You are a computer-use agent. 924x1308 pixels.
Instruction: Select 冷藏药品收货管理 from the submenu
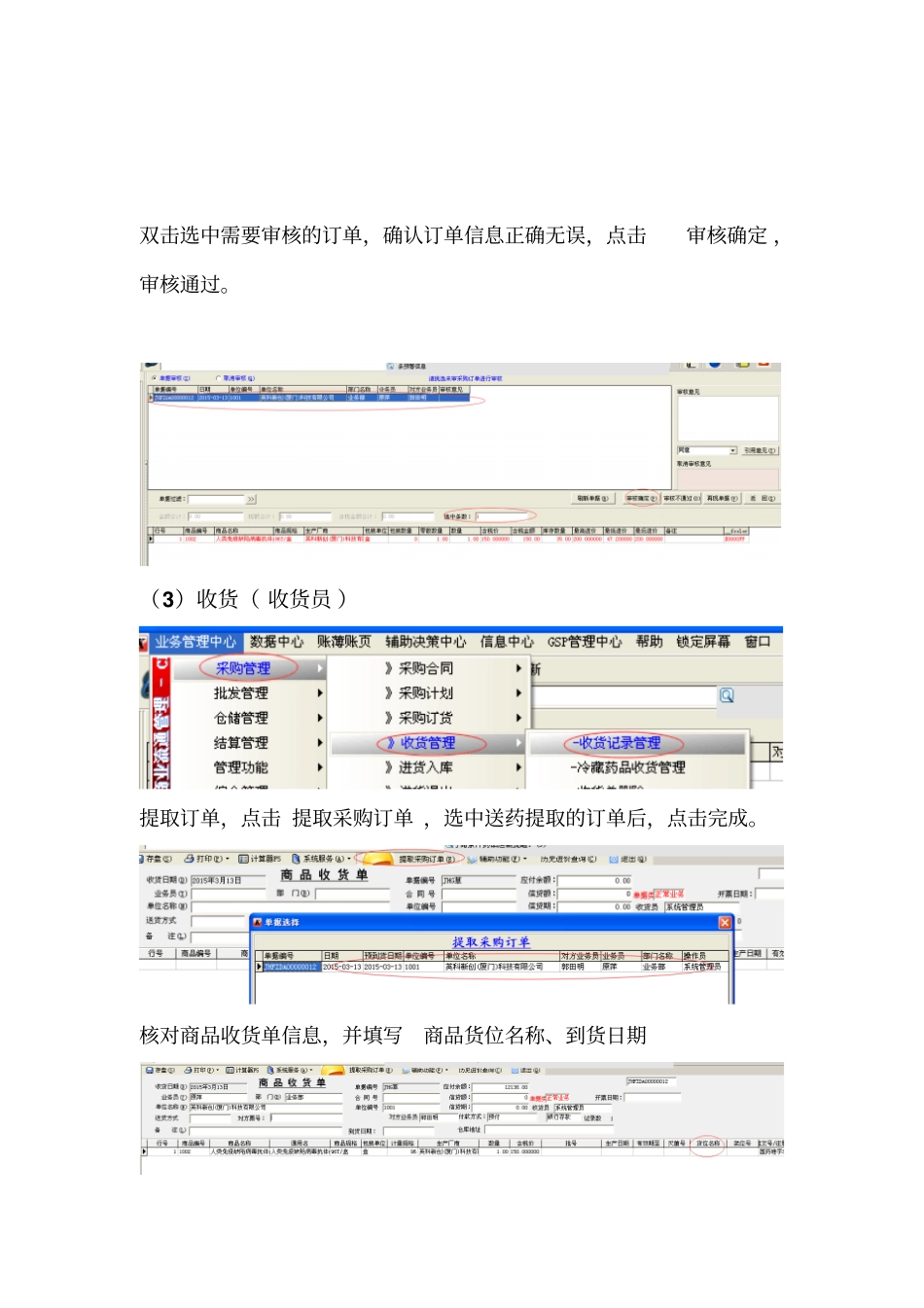pos(638,767)
